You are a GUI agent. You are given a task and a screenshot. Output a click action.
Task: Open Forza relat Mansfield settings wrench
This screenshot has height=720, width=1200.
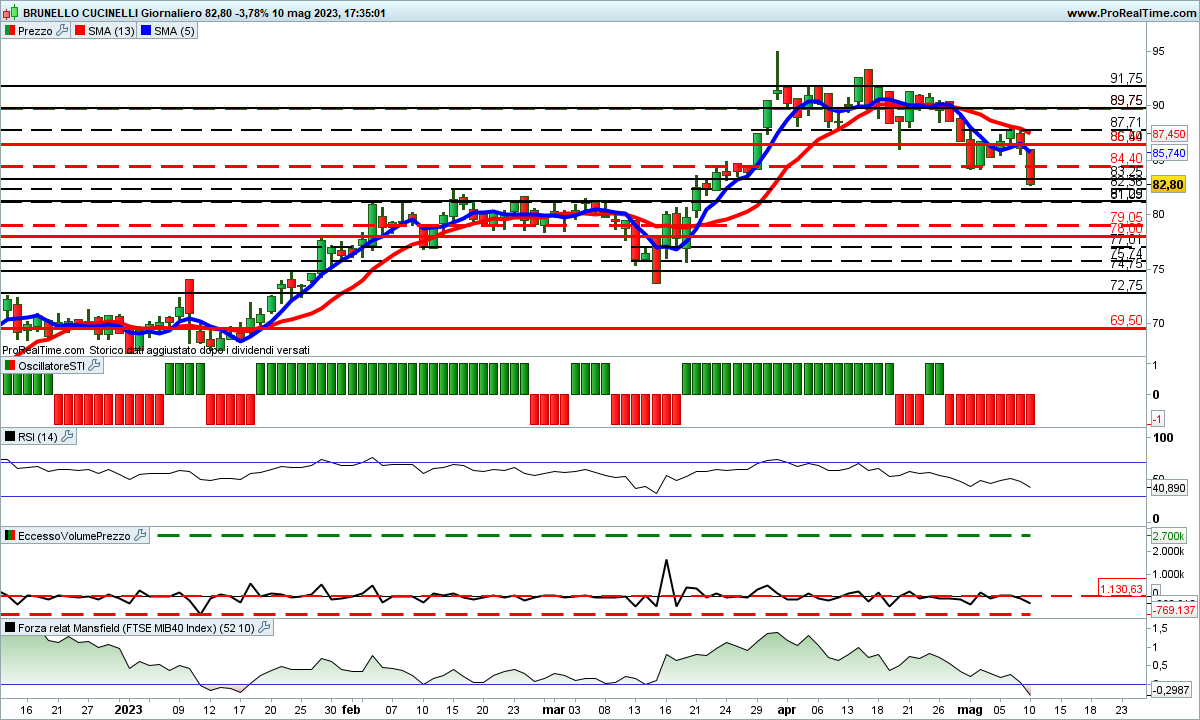265,628
